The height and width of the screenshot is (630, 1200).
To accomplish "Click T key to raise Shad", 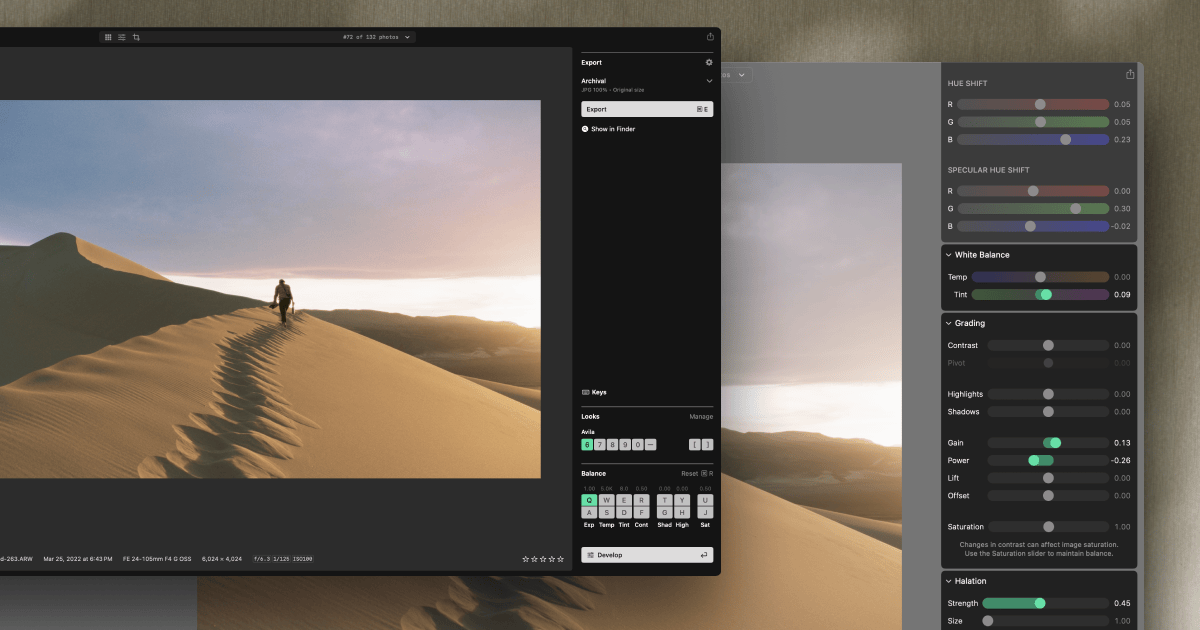I will pos(664,500).
